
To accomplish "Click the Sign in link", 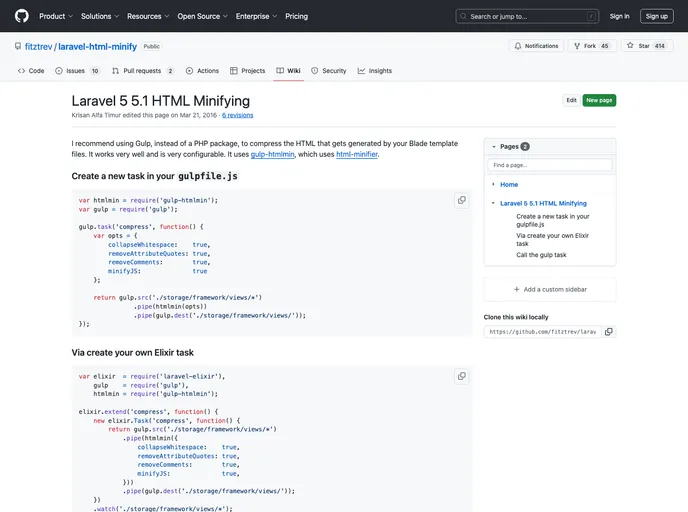I will tap(619, 16).
